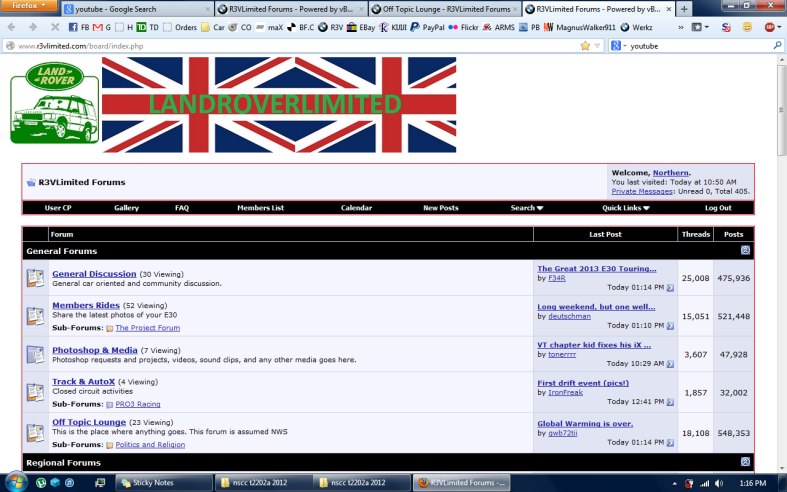Open the MagnusWalker911 bookmark
787x492 pixels.
[x=580, y=27]
